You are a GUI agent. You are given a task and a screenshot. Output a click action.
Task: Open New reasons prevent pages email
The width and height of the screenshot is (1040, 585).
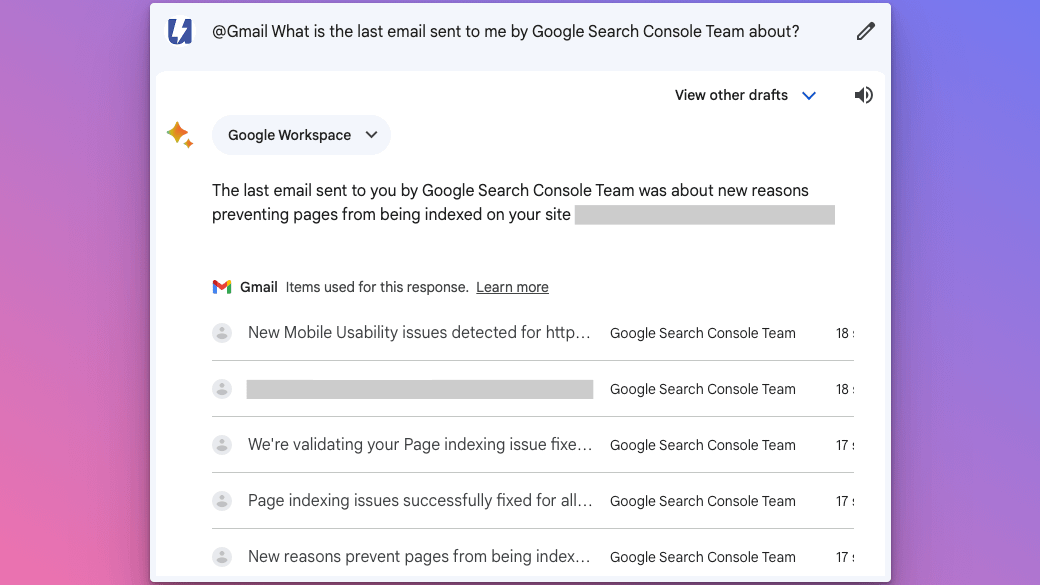tap(419, 557)
